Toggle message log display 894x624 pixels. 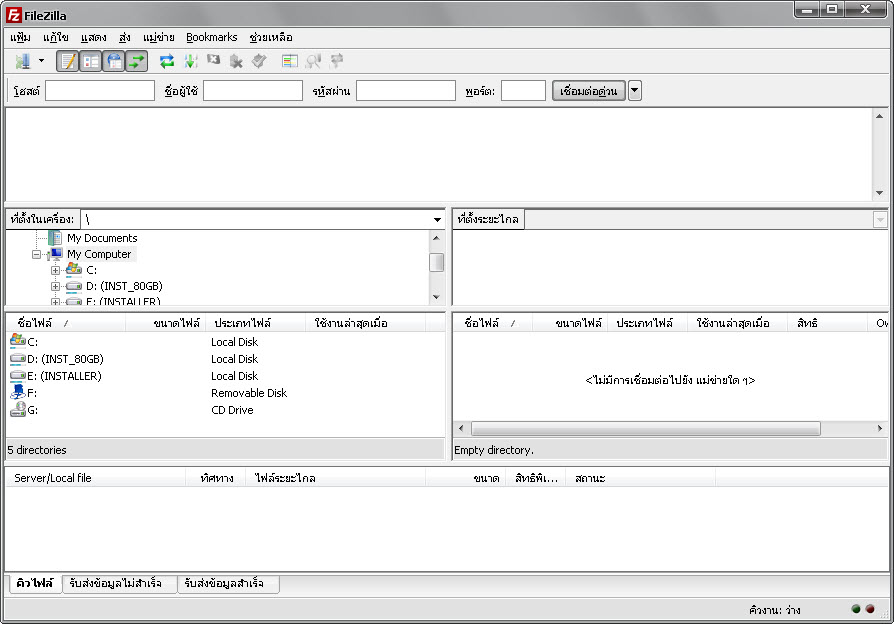(68, 62)
